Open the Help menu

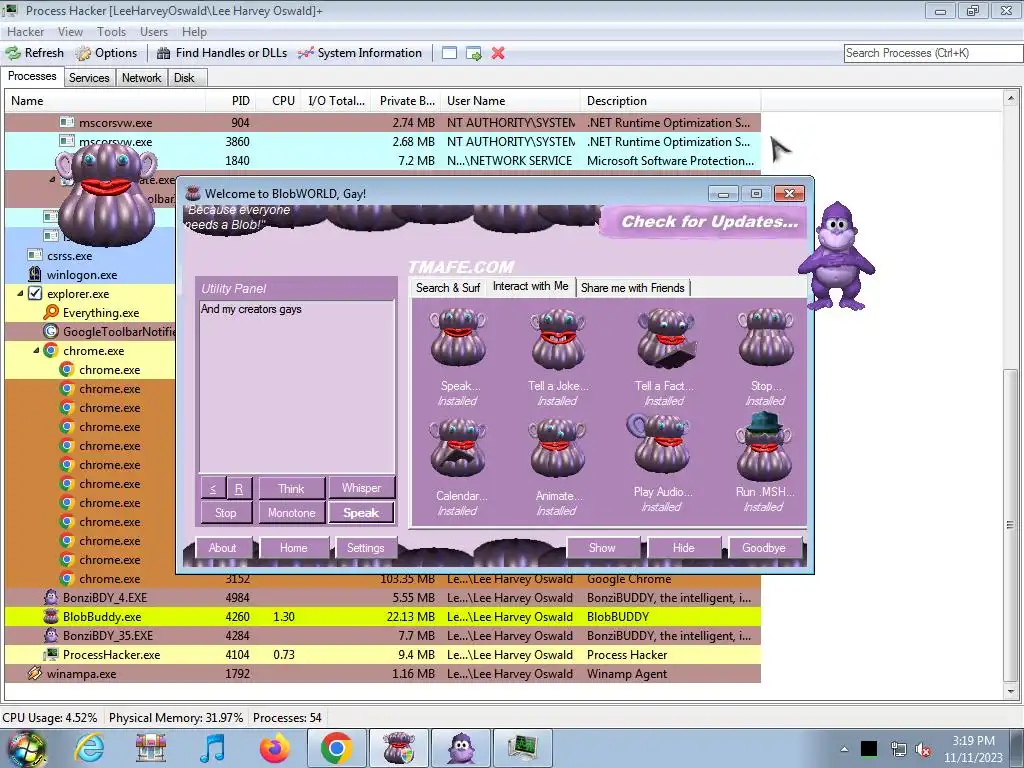[194, 31]
